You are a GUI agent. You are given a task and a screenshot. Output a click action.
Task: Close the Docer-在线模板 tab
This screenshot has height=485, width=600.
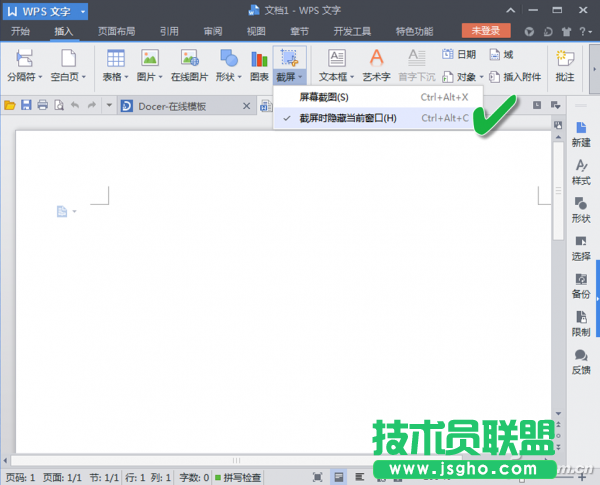coord(247,106)
